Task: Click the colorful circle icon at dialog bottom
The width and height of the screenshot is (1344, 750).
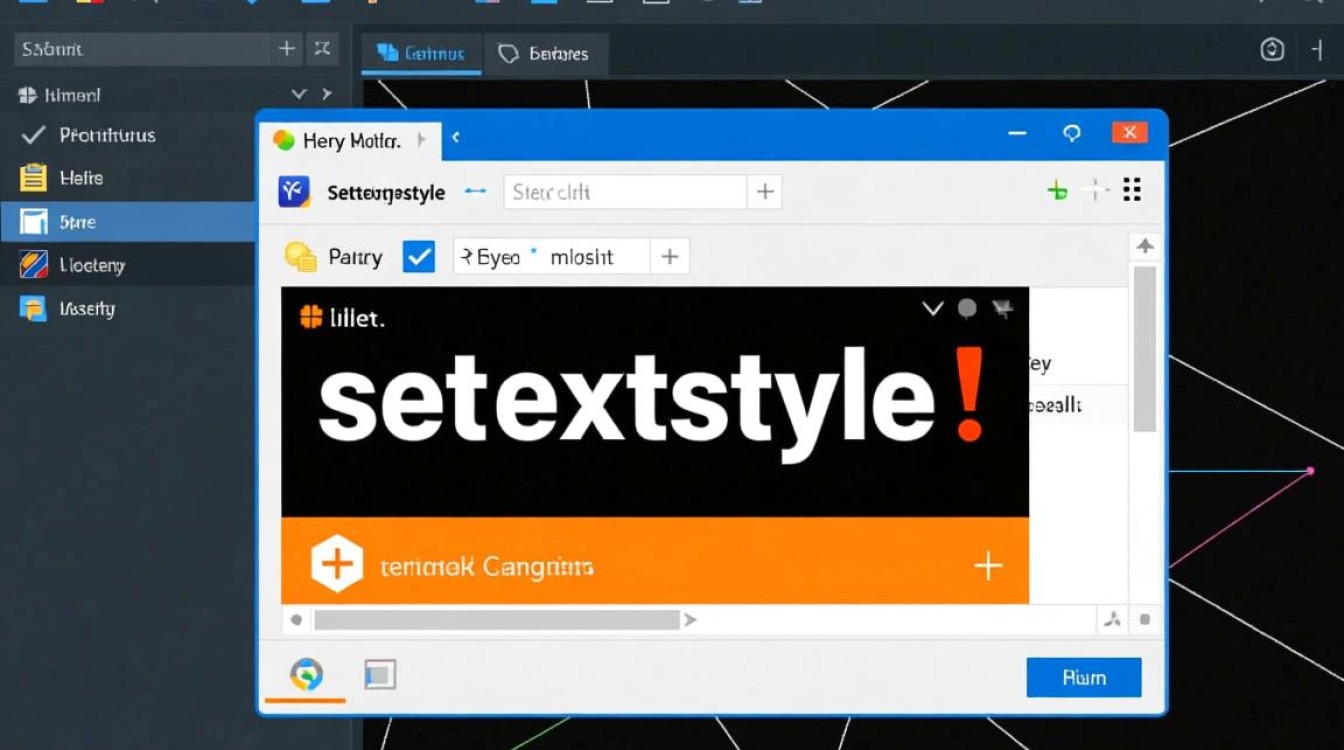Action: click(306, 675)
